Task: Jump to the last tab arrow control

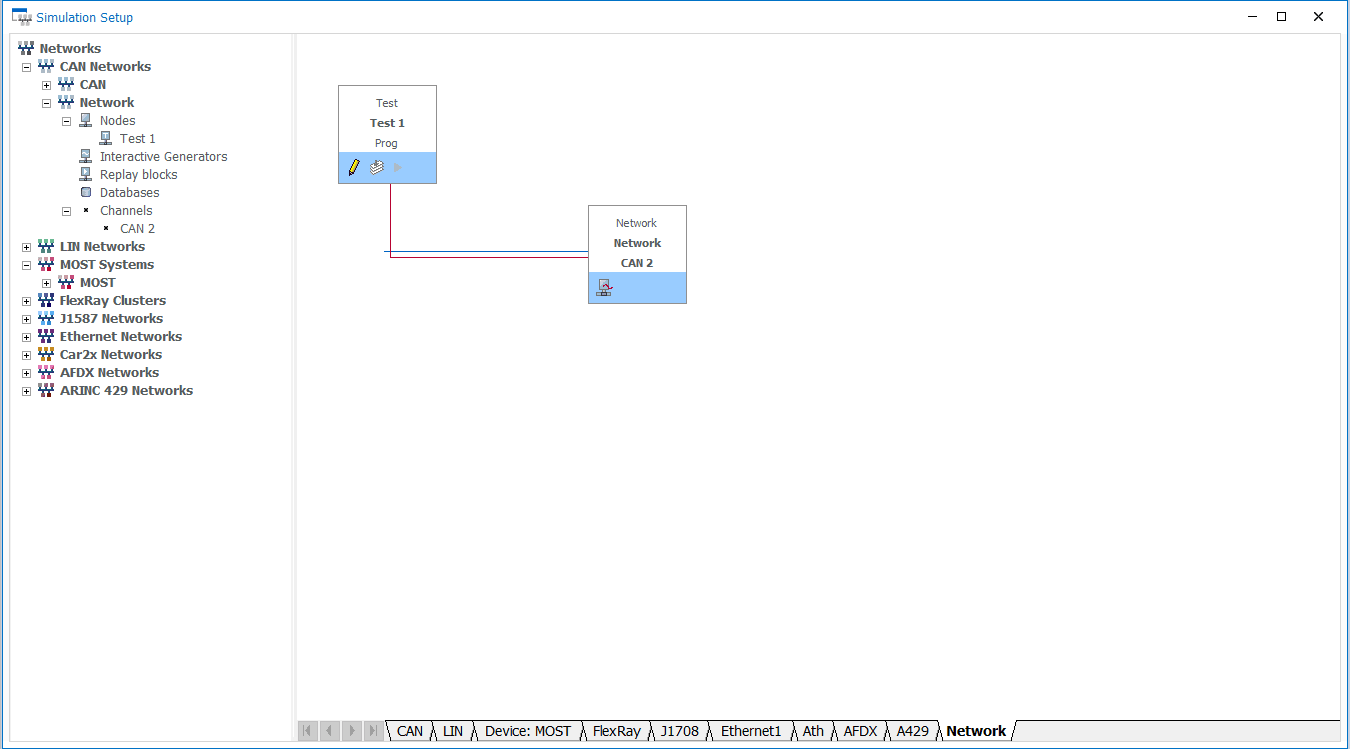Action: click(x=372, y=731)
